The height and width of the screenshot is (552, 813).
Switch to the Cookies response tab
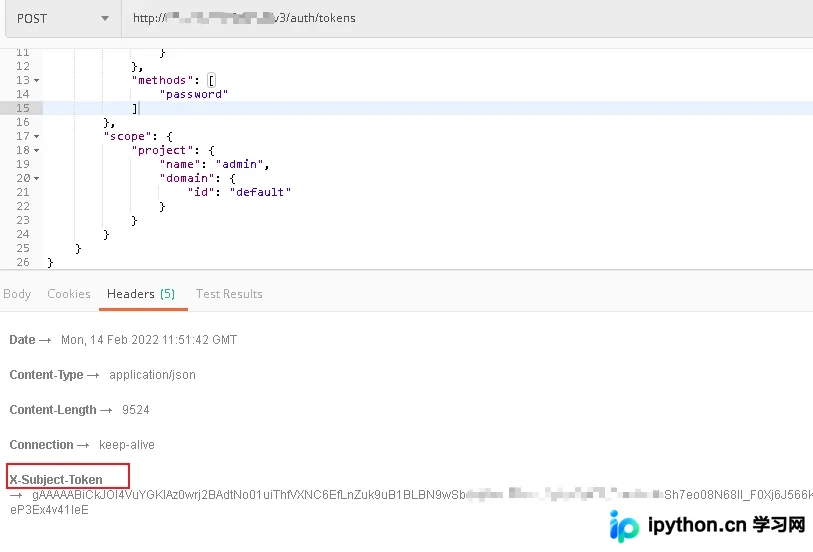(x=69, y=294)
